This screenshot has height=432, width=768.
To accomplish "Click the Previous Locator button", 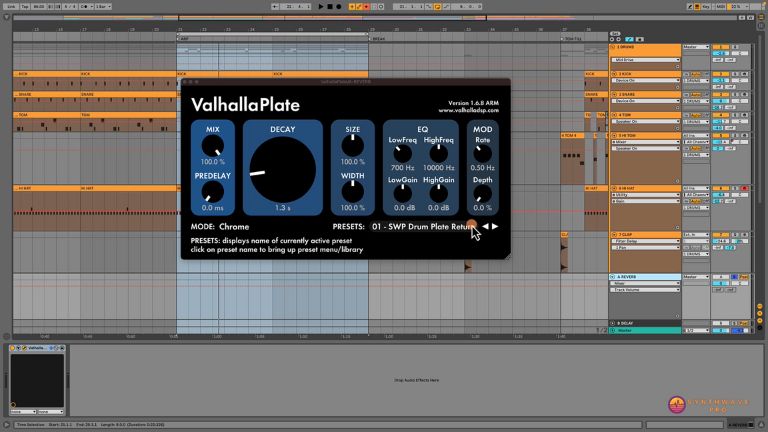I will tap(612, 39).
